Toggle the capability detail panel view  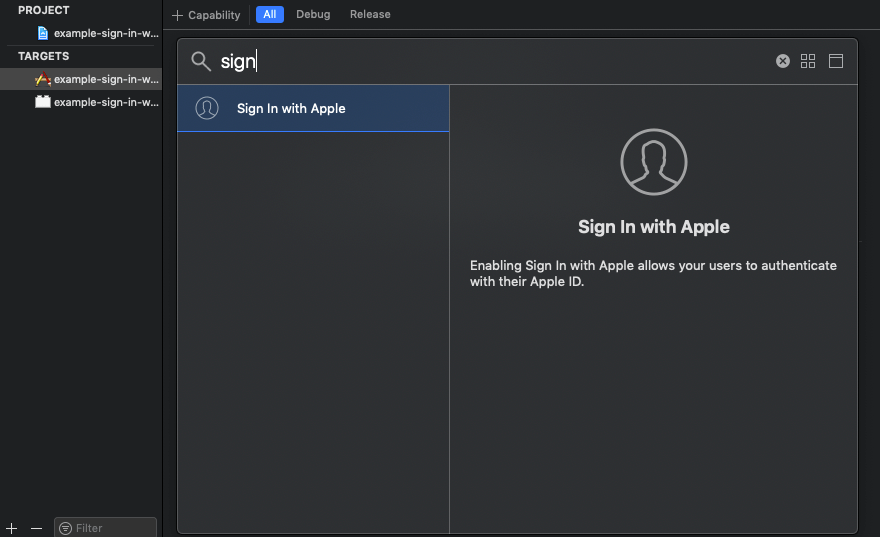coord(836,61)
